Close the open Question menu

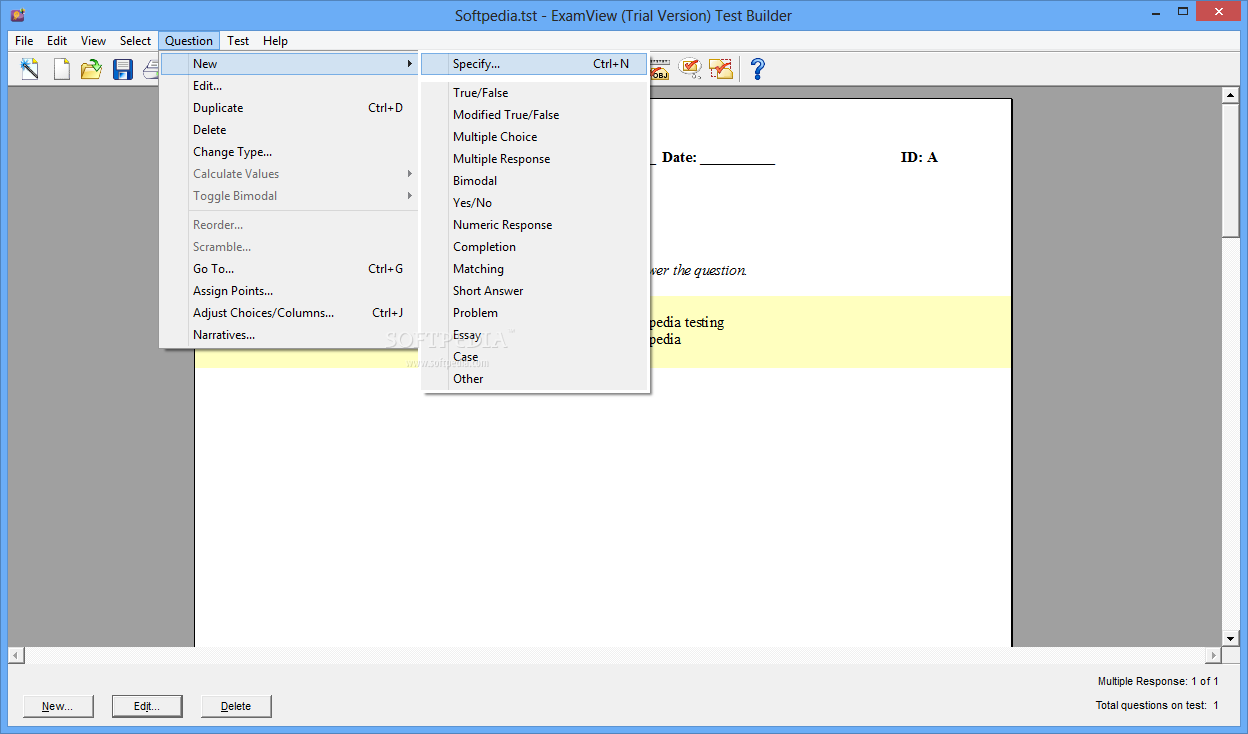tap(189, 41)
